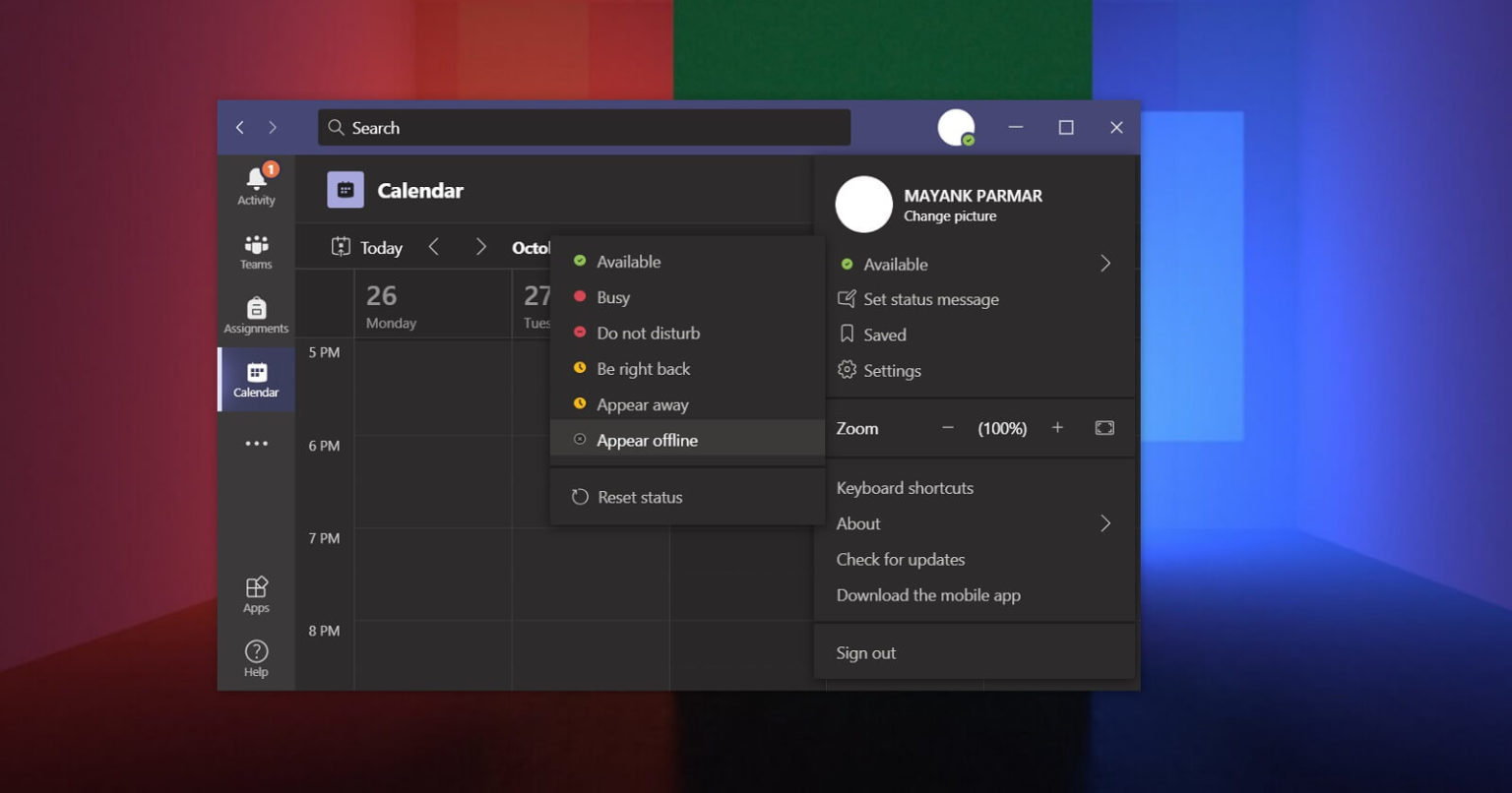
Task: Open the Apps icon at the bottom
Action: [x=255, y=590]
